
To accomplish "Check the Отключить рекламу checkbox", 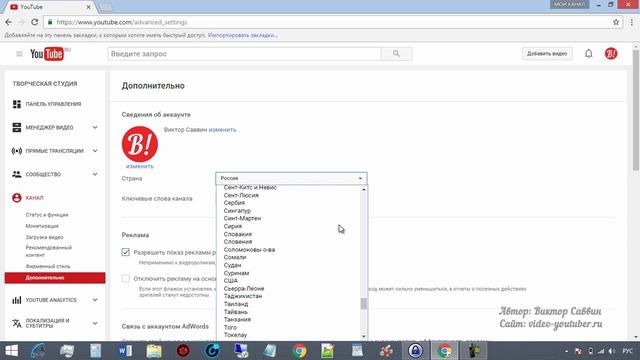I will coord(126,278).
